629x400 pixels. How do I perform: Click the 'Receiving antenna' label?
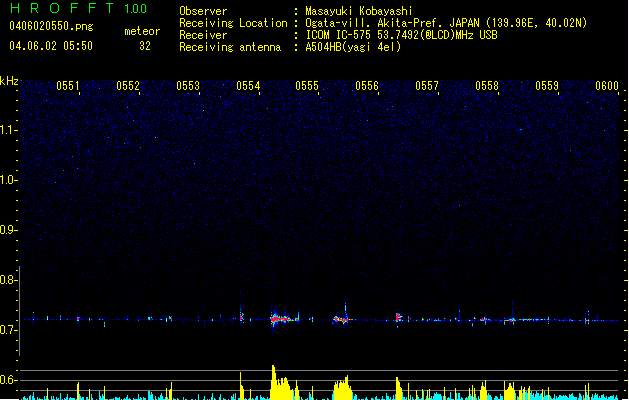click(x=230, y=47)
